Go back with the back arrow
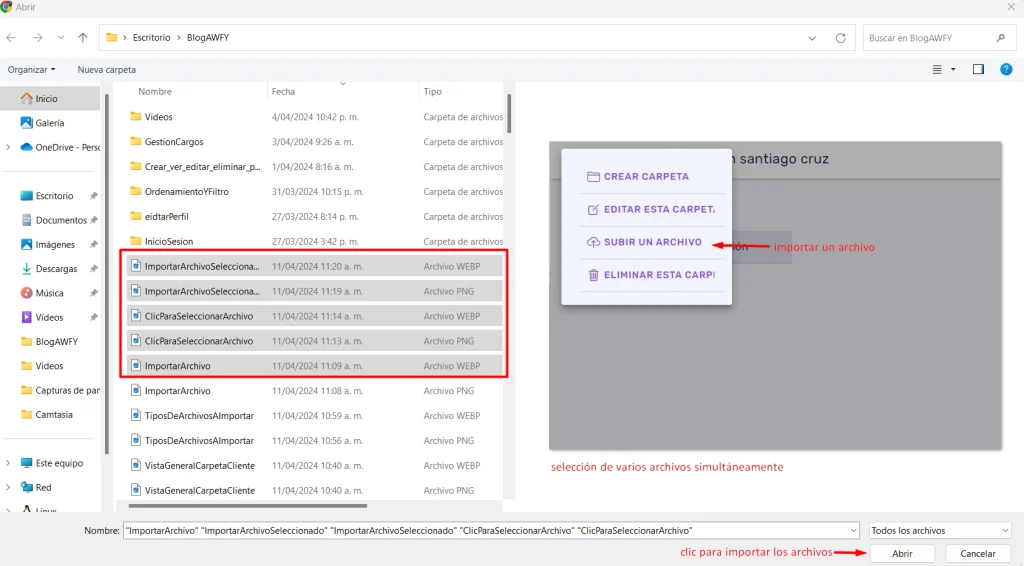Viewport: 1024px width, 566px height. [11, 38]
